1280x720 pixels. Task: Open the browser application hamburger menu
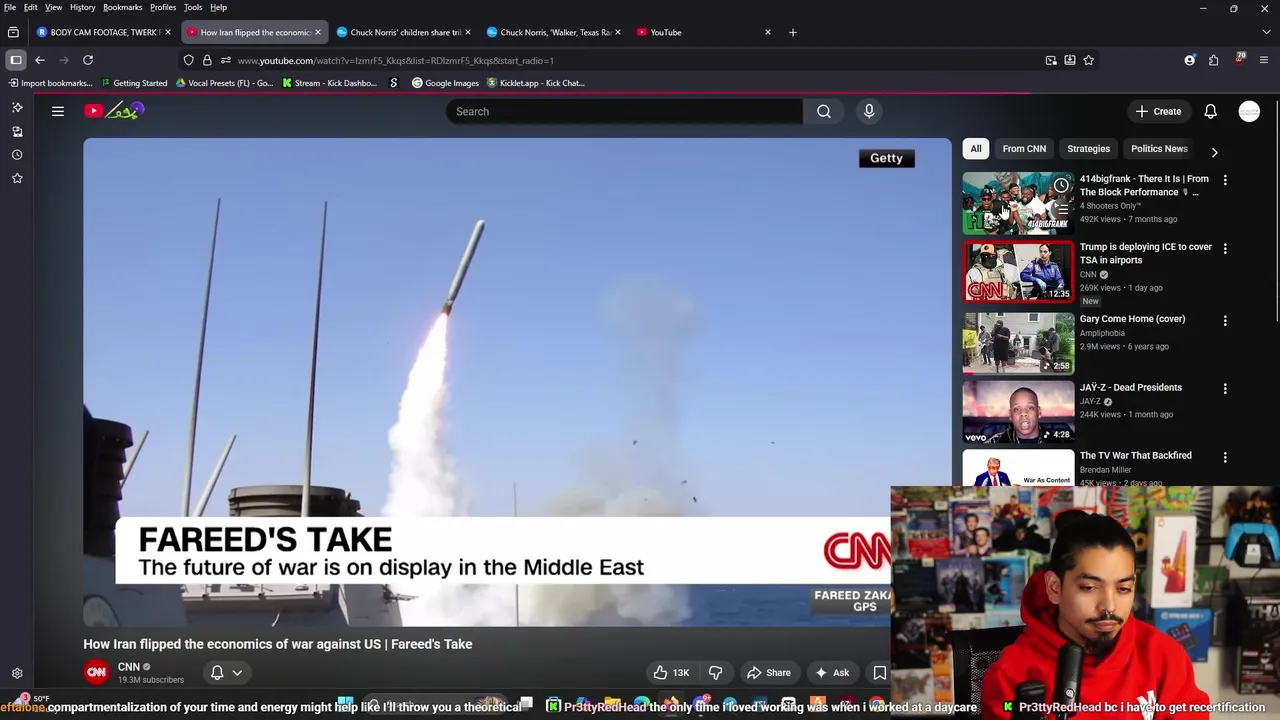click(1266, 60)
